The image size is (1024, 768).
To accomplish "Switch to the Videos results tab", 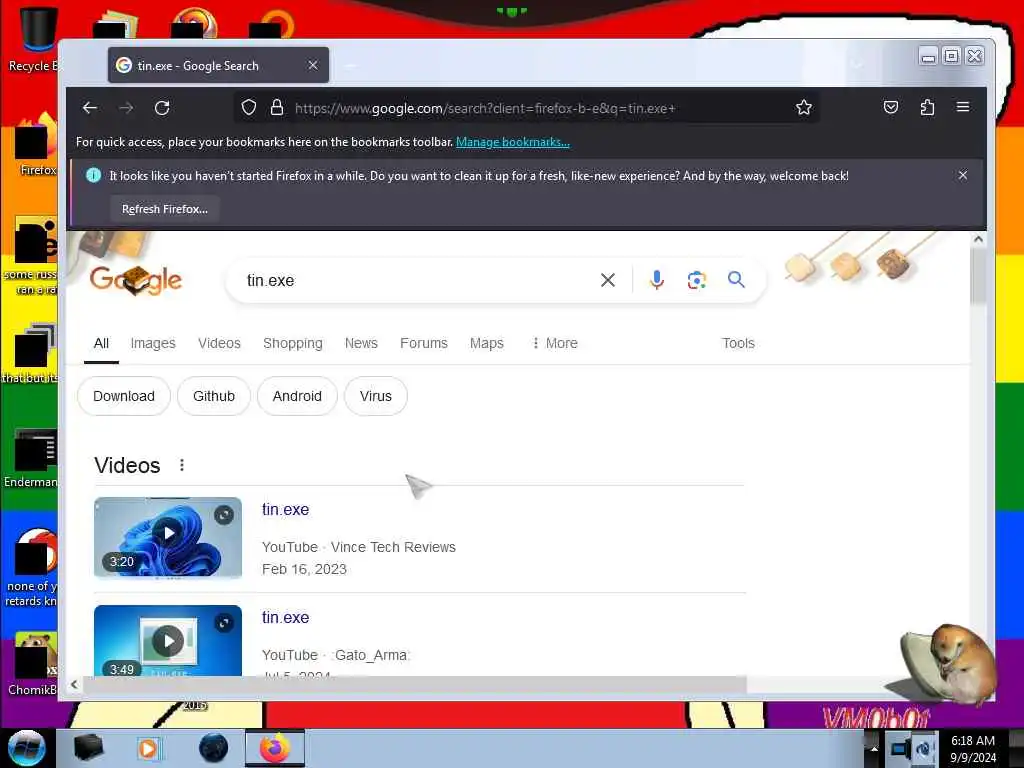I will 219,343.
